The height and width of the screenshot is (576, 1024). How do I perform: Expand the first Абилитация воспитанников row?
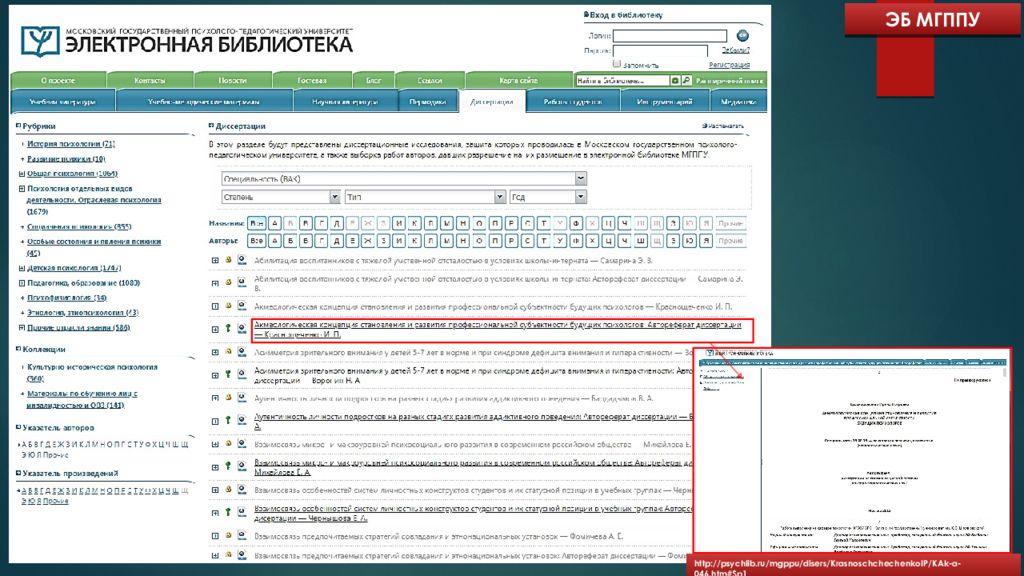pos(214,261)
